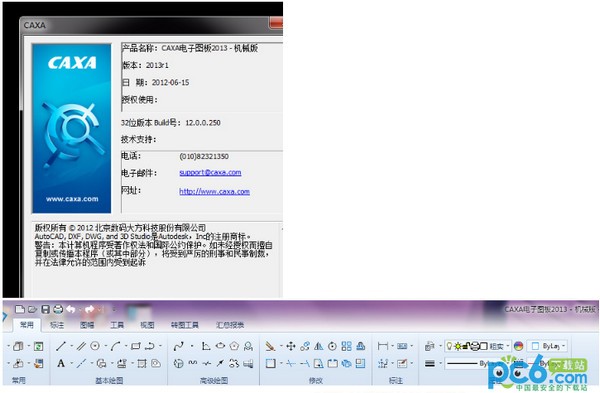
Task: Expand the arrow next to the Text tool
Action: [71, 363]
